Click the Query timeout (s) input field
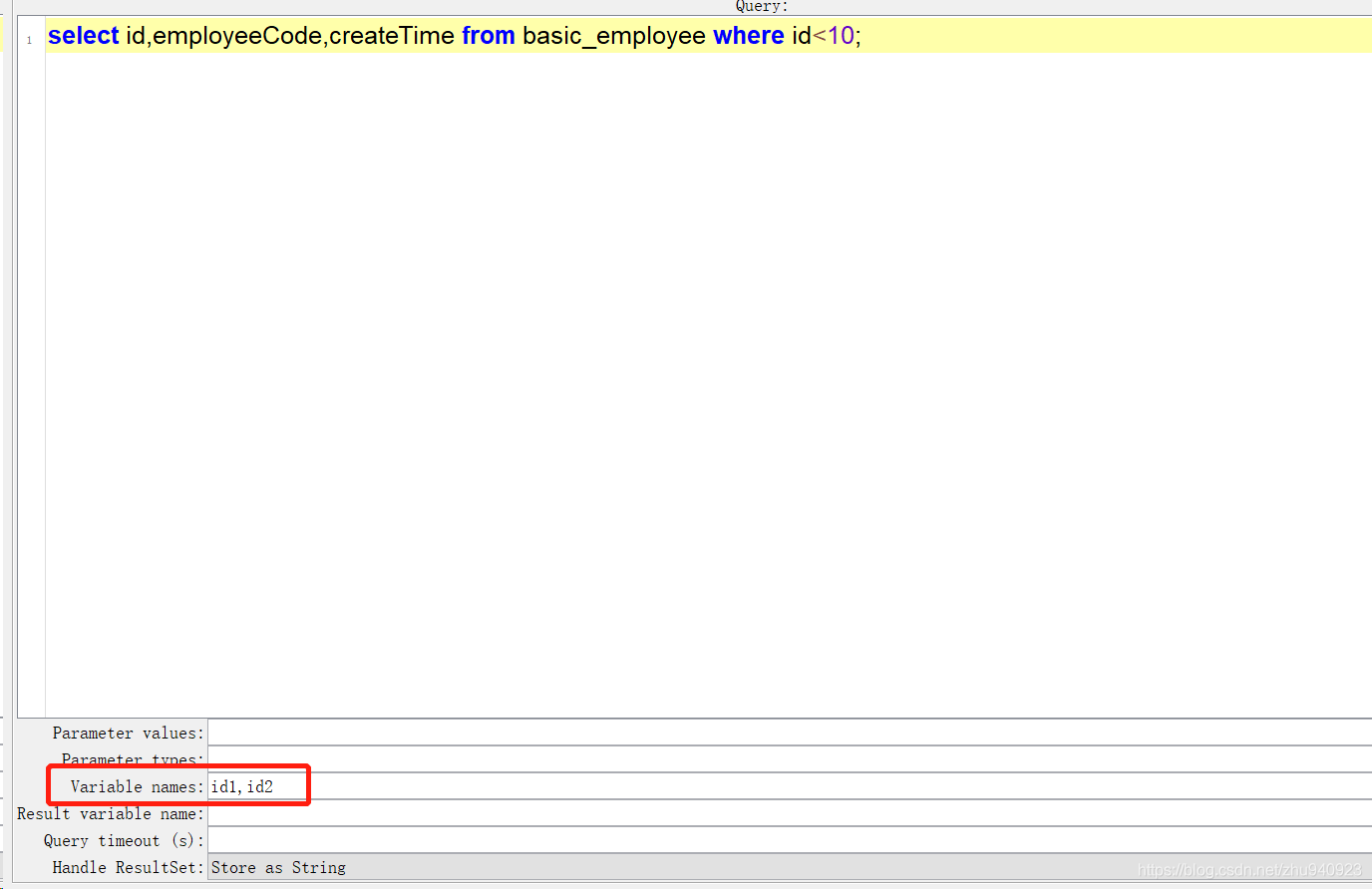 (x=790, y=840)
